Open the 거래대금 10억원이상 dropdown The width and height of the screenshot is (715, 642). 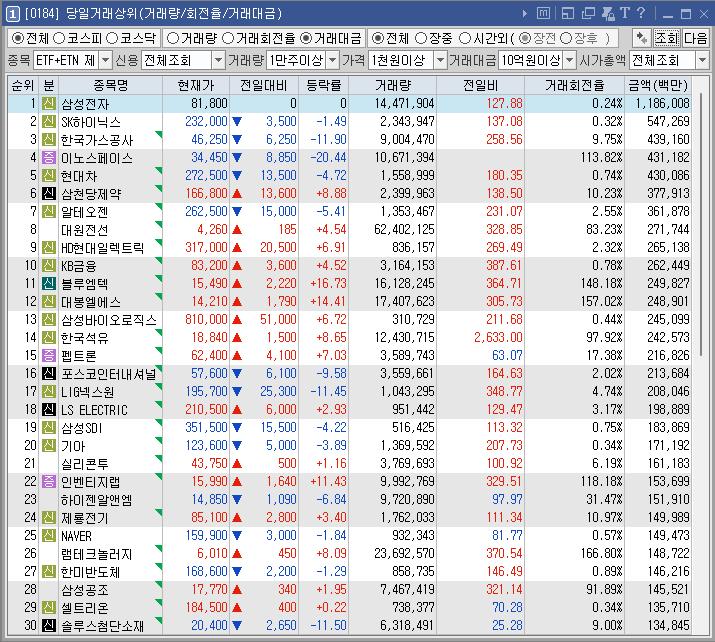570,60
